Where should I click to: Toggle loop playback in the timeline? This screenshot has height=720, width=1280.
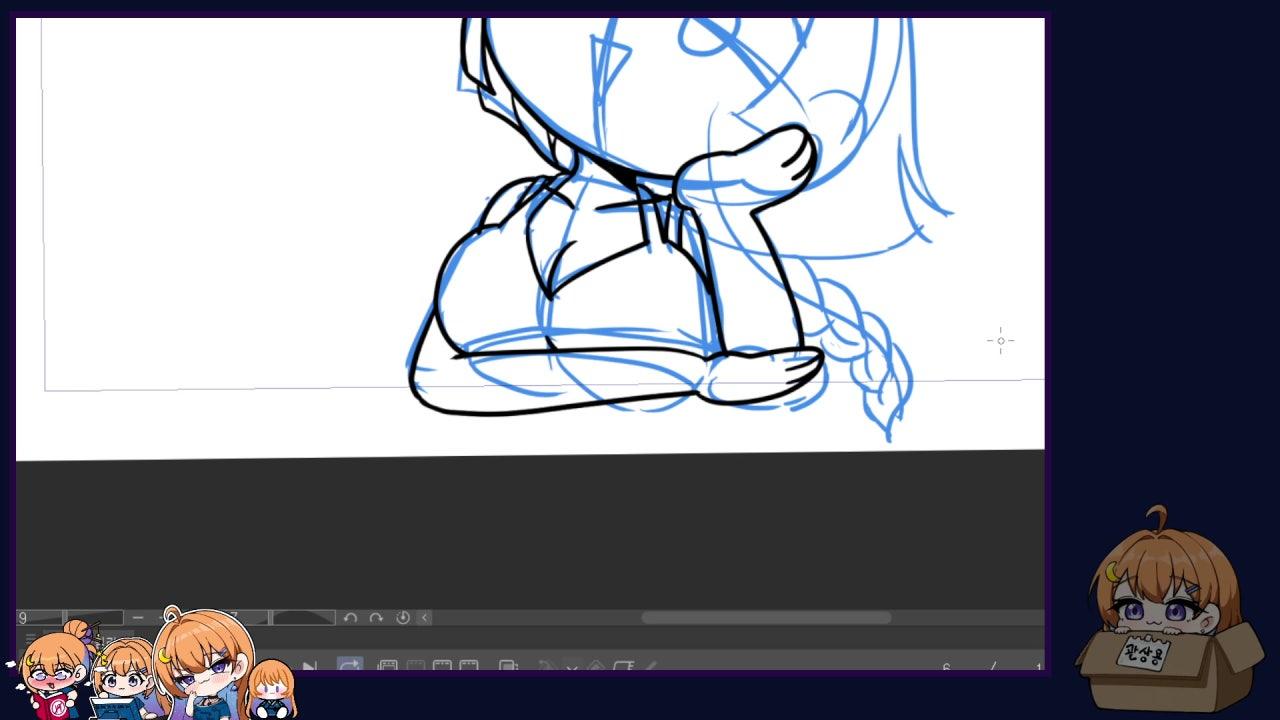(x=349, y=665)
